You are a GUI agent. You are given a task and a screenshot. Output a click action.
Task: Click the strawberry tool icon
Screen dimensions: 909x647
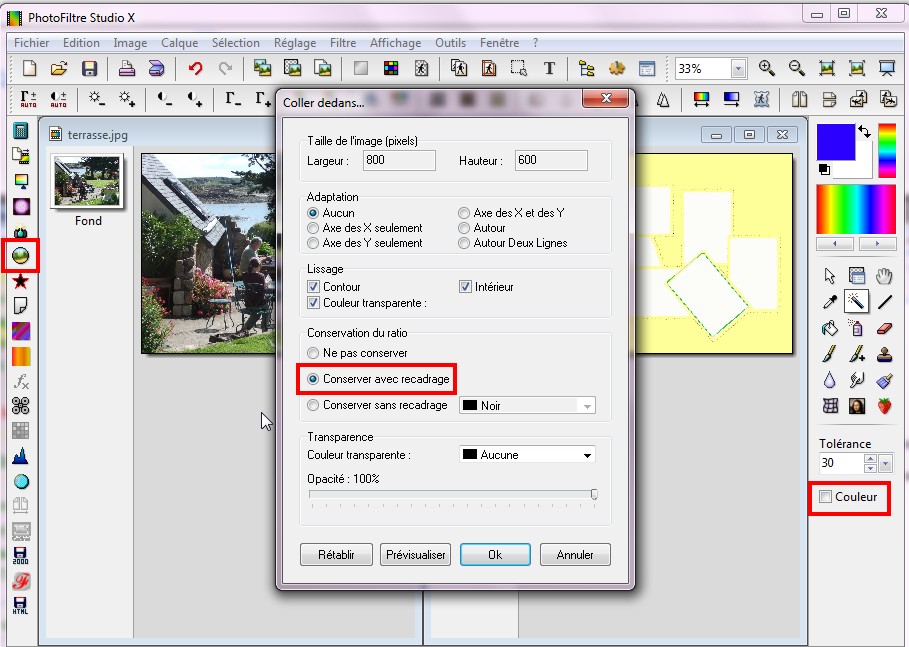click(x=884, y=405)
